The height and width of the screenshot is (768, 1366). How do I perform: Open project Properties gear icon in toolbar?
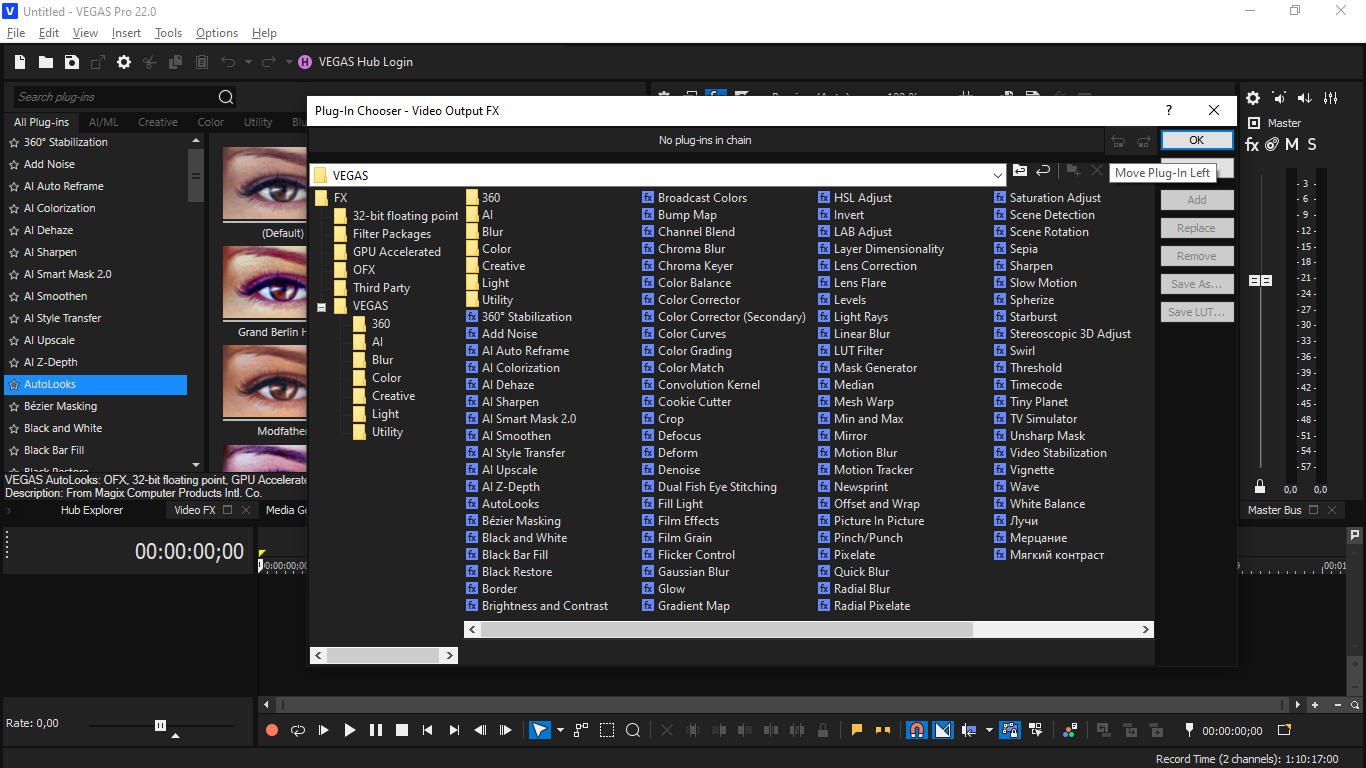124,62
